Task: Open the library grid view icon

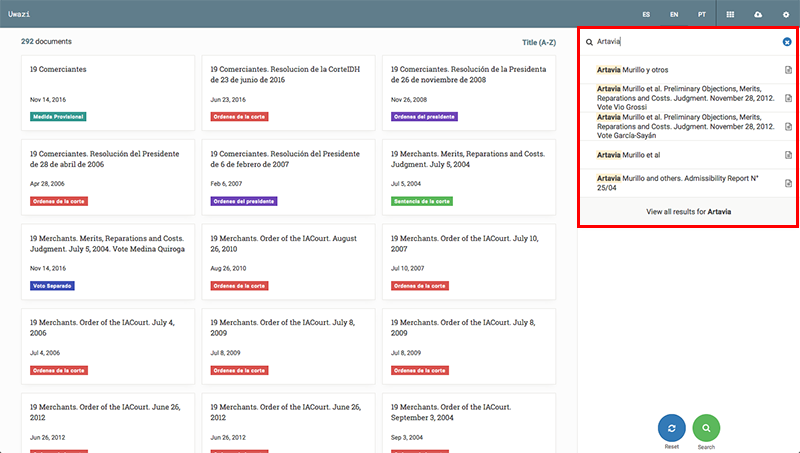Action: click(731, 15)
